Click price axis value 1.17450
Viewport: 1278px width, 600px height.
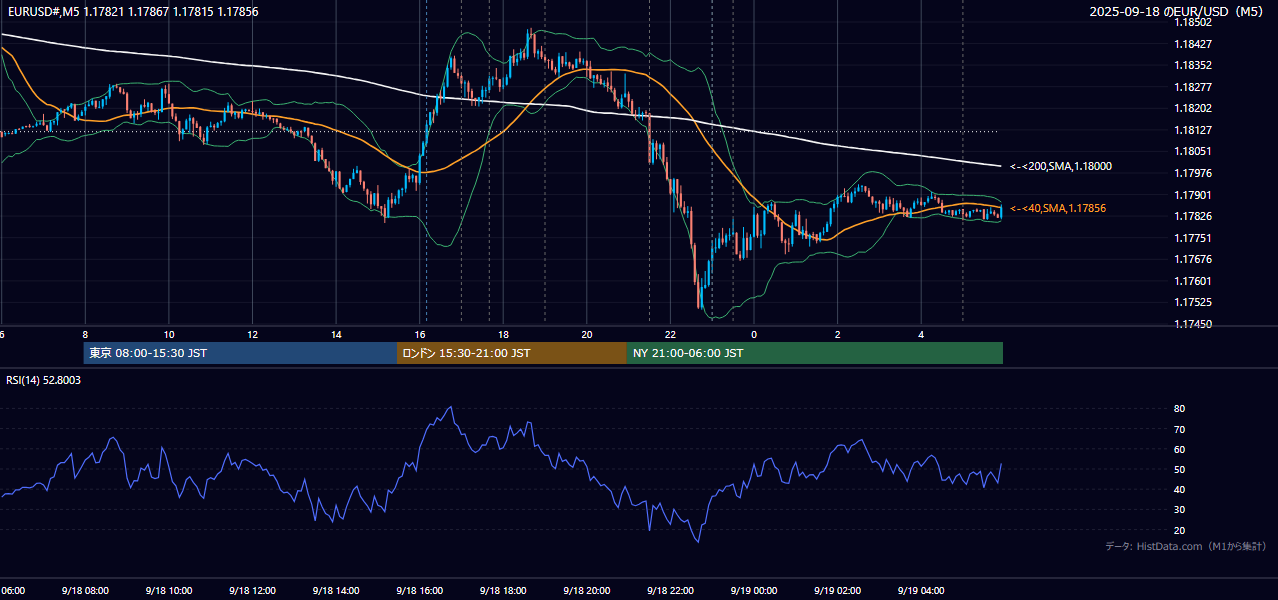click(x=1194, y=324)
